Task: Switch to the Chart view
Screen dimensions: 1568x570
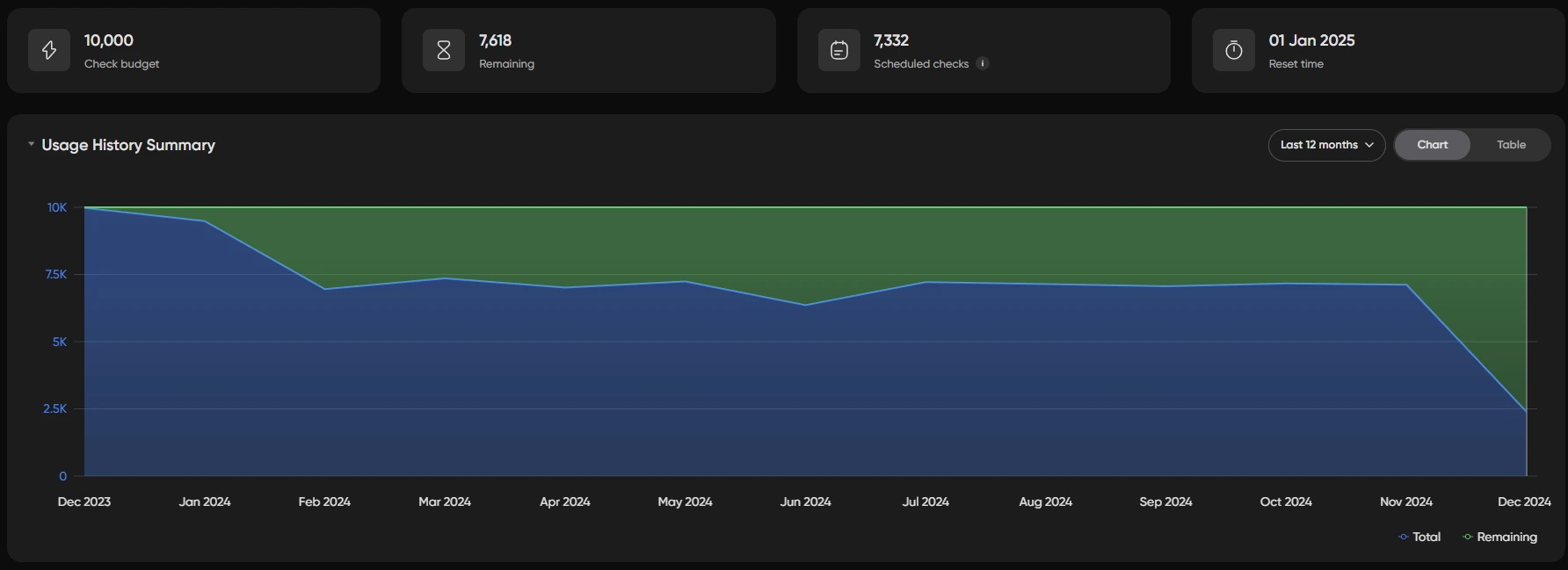Action: 1432,145
